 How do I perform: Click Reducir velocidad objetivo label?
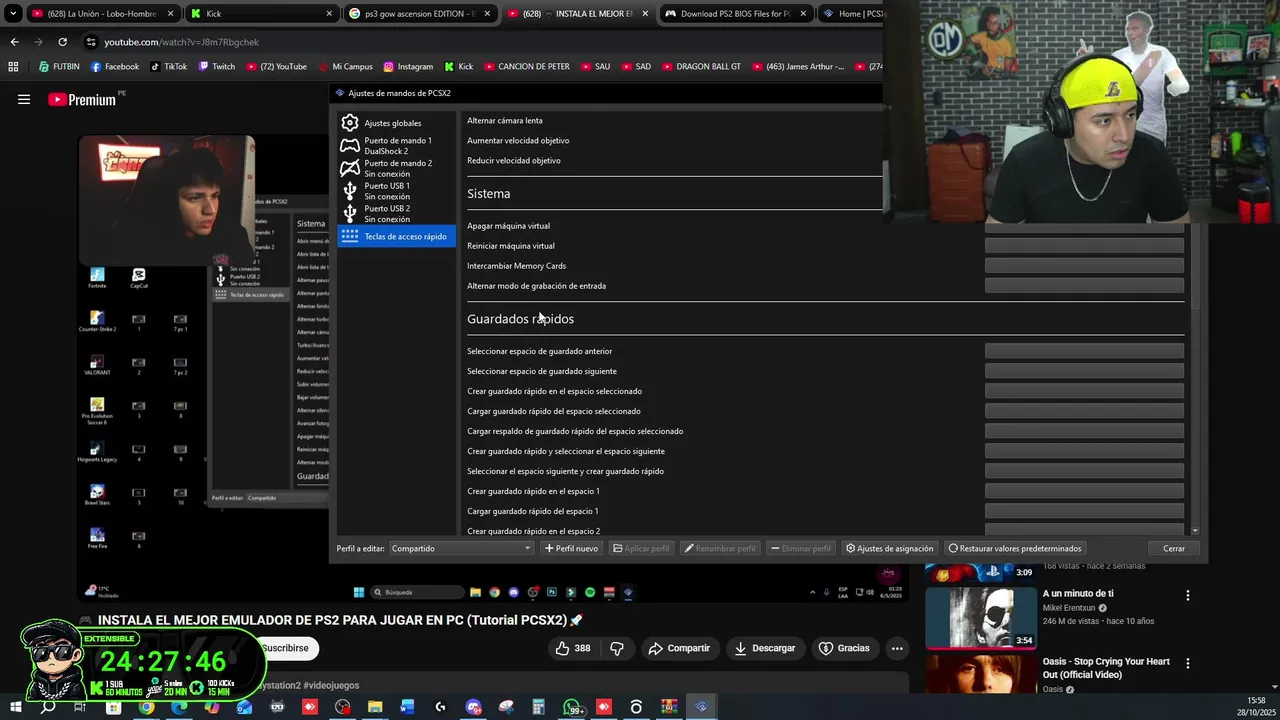(x=514, y=160)
